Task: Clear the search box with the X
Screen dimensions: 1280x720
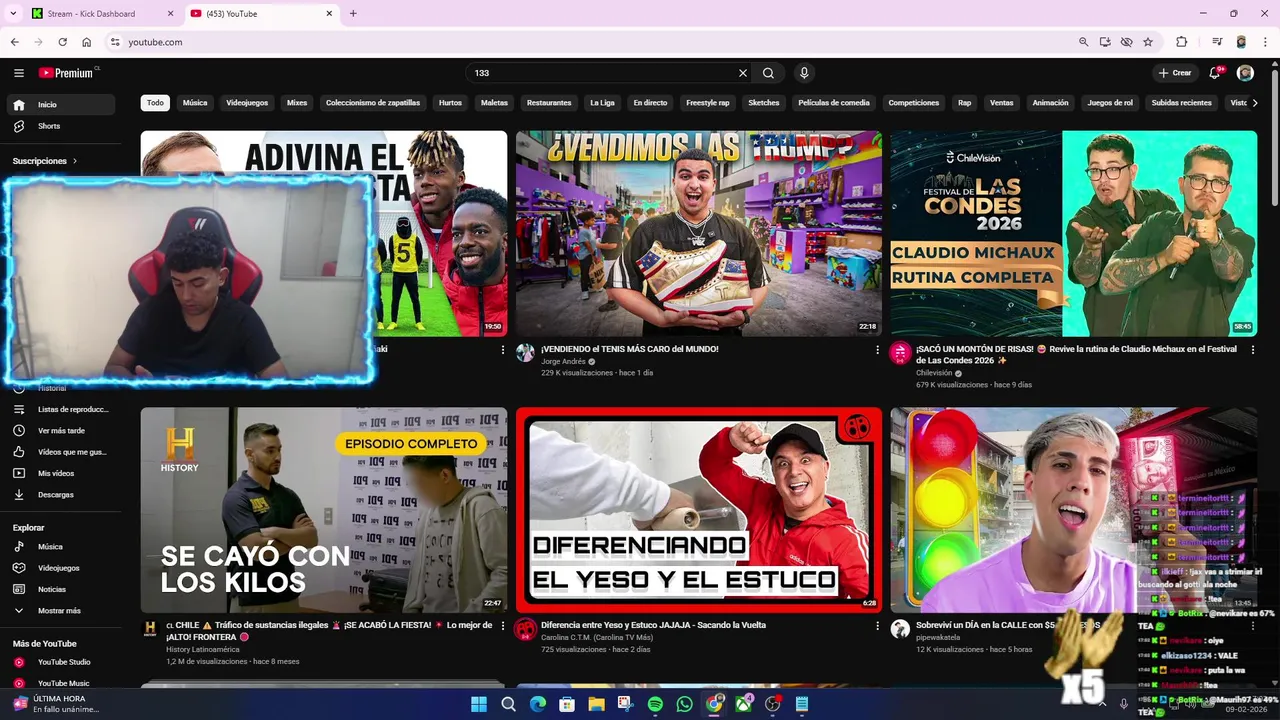Action: 743,73
